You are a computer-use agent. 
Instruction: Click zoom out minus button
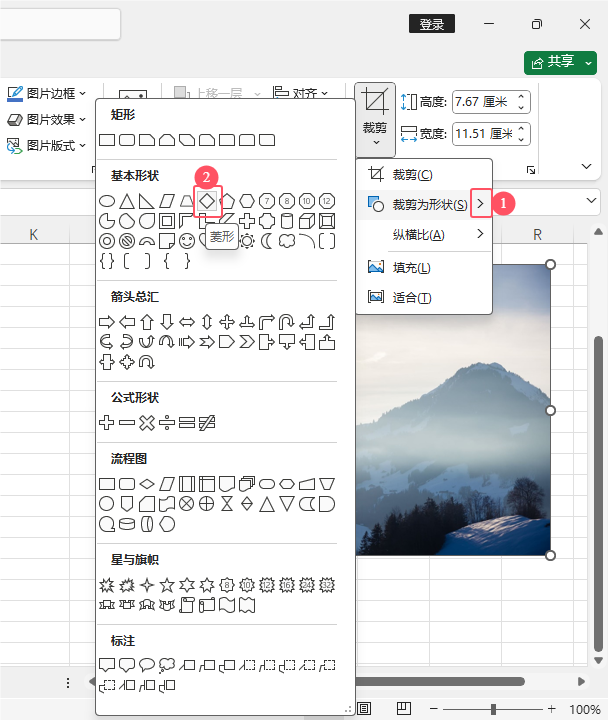pyautogui.click(x=434, y=709)
